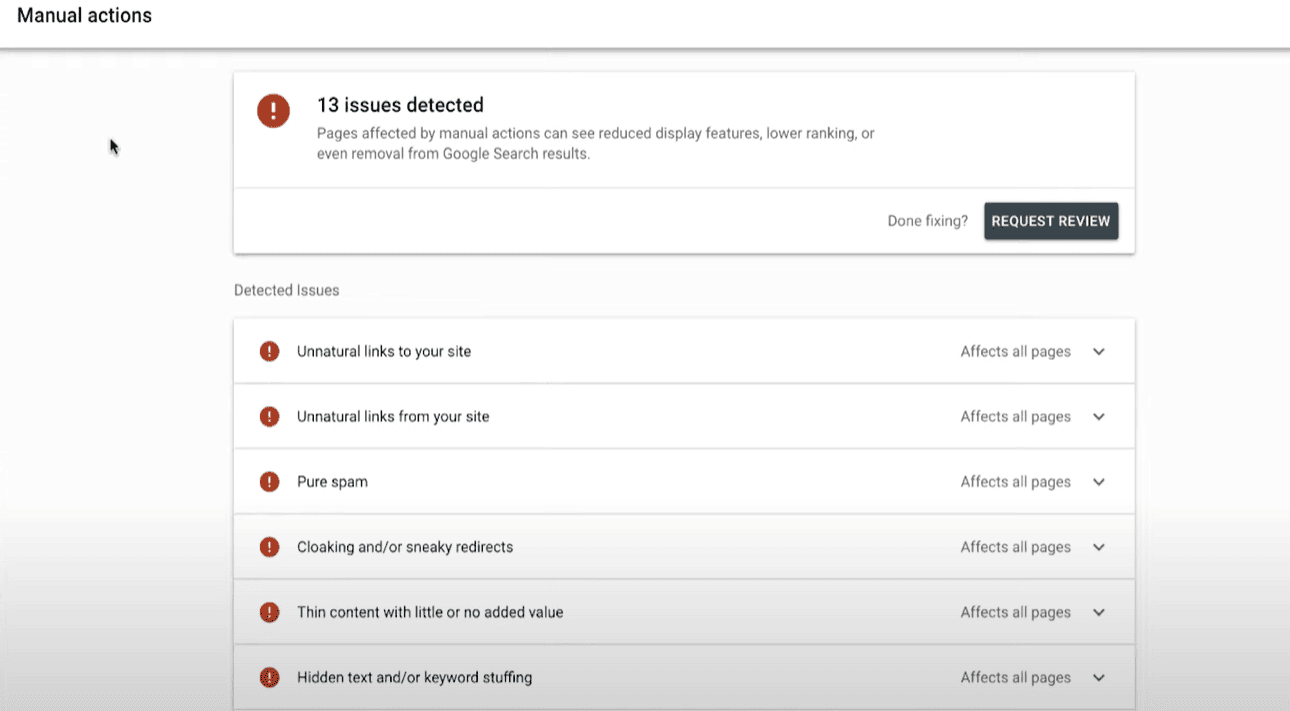Click the REQUEST REVIEW button
Image resolution: width=1290 pixels, height=711 pixels.
[1051, 220]
